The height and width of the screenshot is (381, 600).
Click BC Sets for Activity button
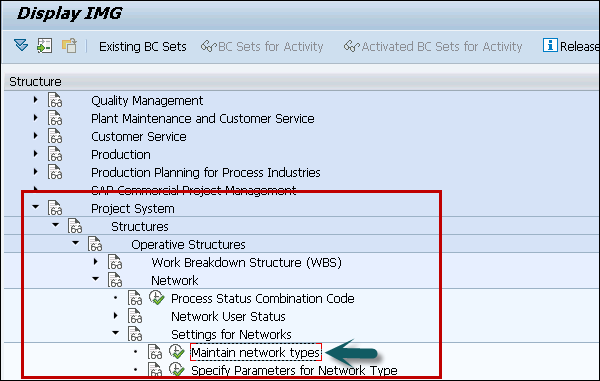tap(262, 47)
